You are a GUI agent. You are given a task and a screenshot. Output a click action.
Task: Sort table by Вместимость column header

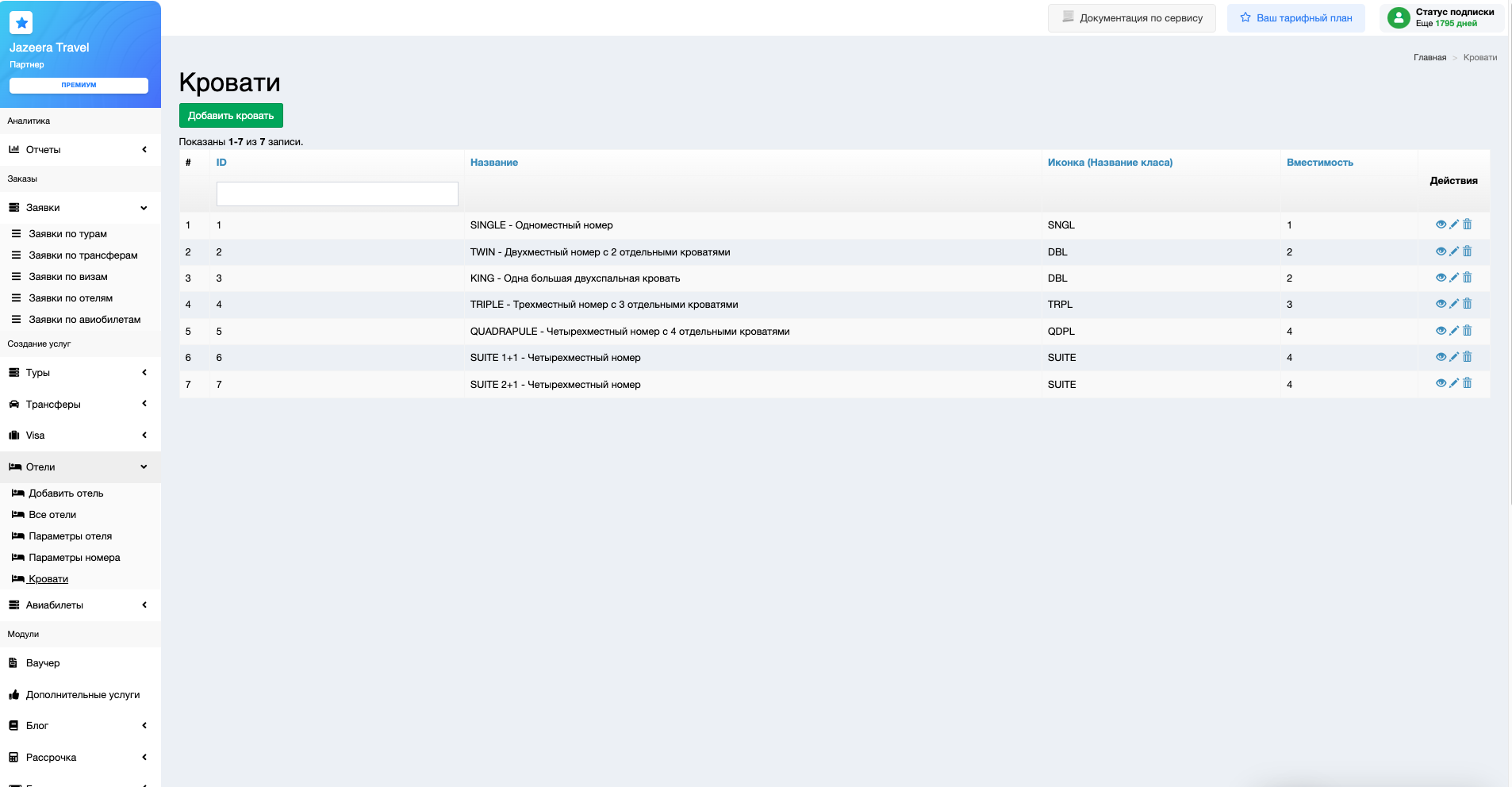[1319, 163]
